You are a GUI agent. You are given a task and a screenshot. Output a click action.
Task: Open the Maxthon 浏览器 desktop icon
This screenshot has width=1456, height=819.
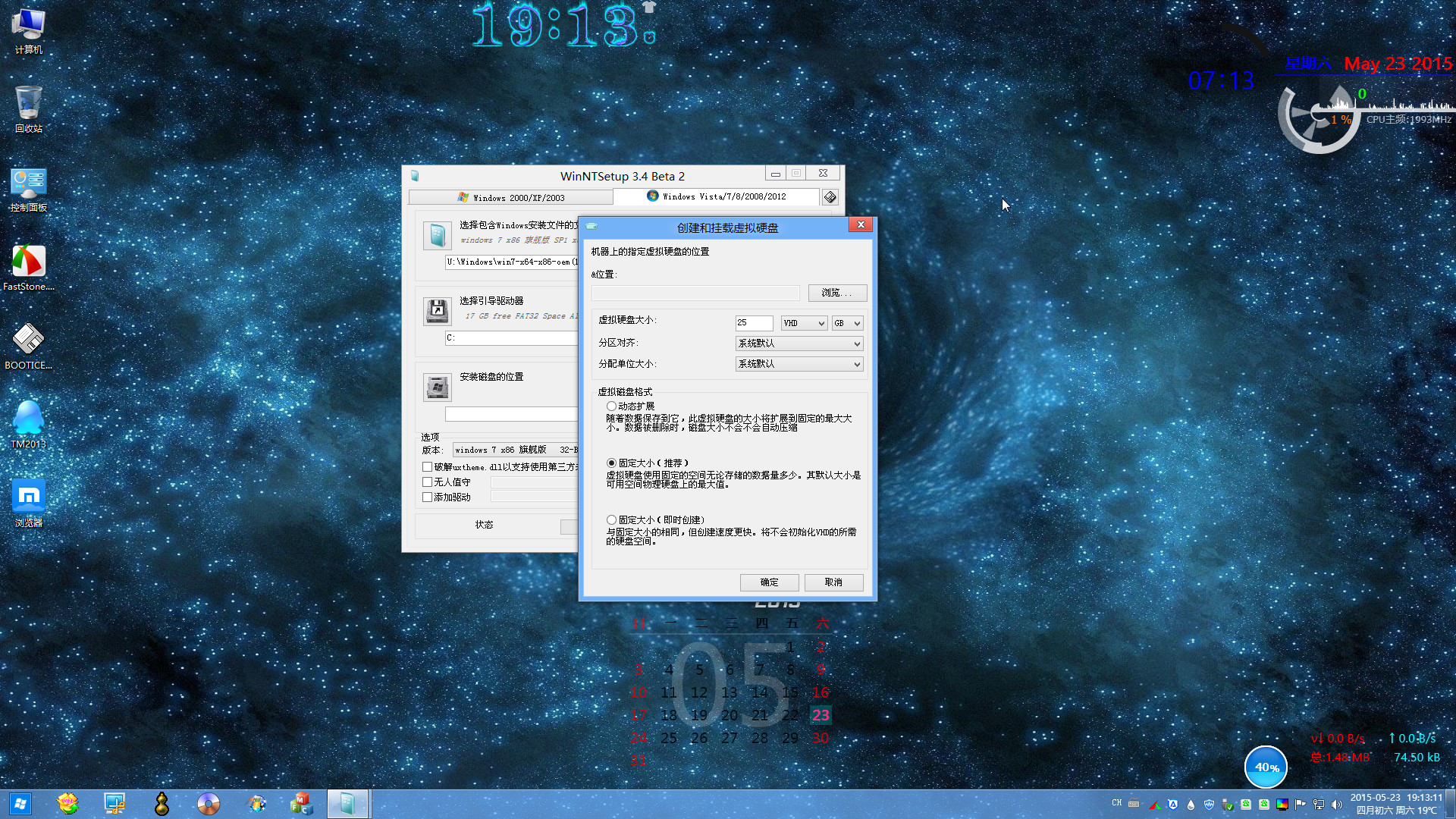click(x=29, y=504)
